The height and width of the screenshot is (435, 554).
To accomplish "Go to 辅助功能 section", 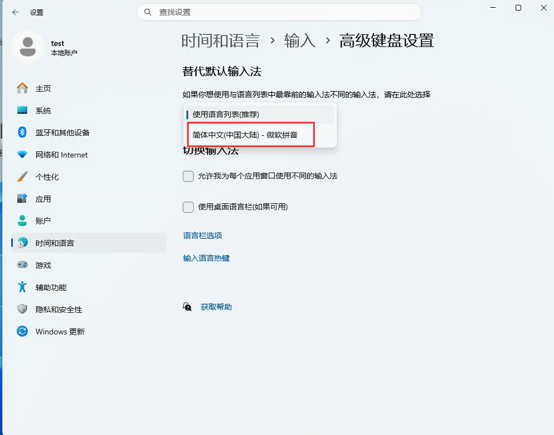I will [x=89, y=287].
